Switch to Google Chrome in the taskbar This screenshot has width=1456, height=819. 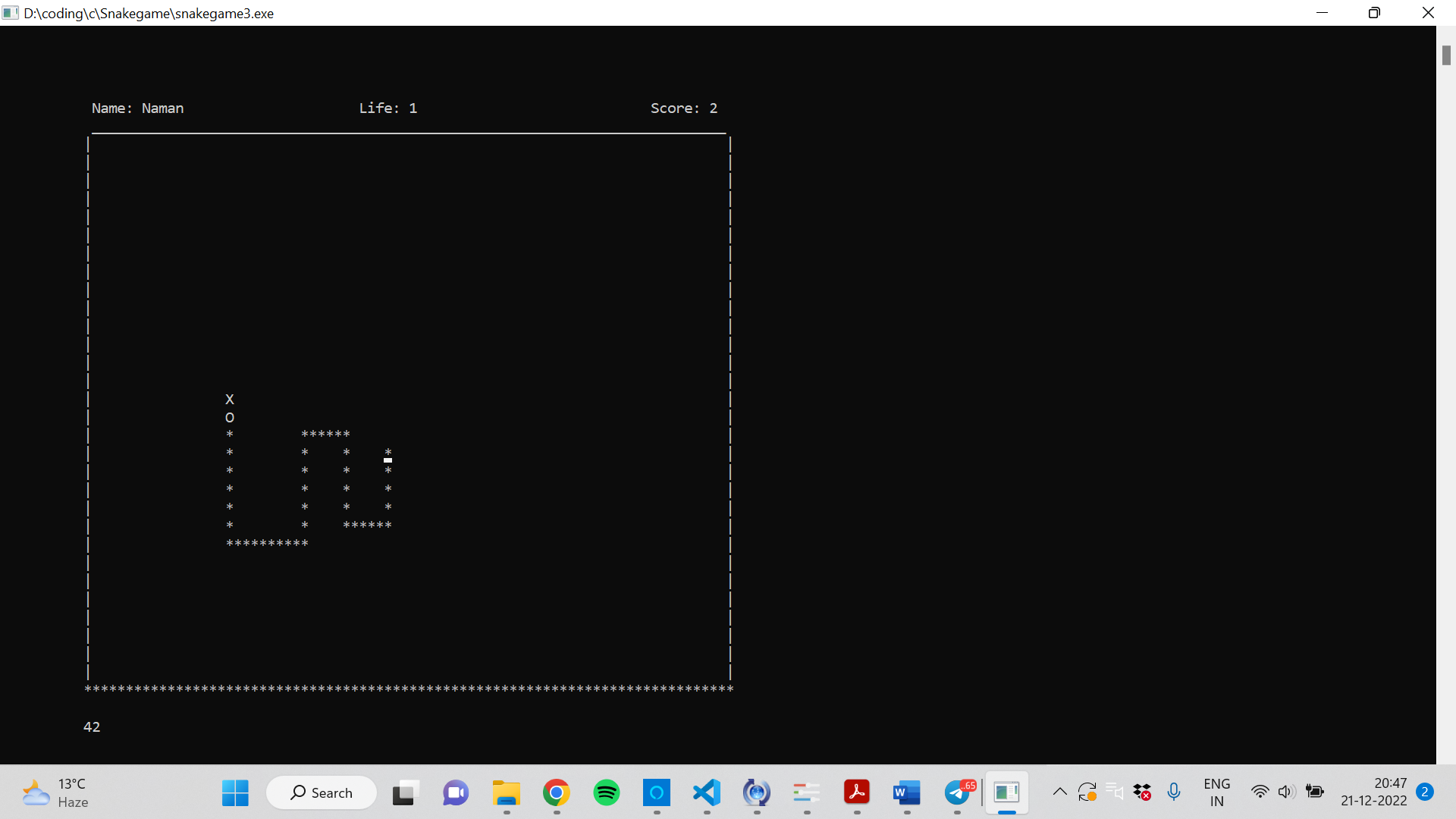click(x=556, y=792)
